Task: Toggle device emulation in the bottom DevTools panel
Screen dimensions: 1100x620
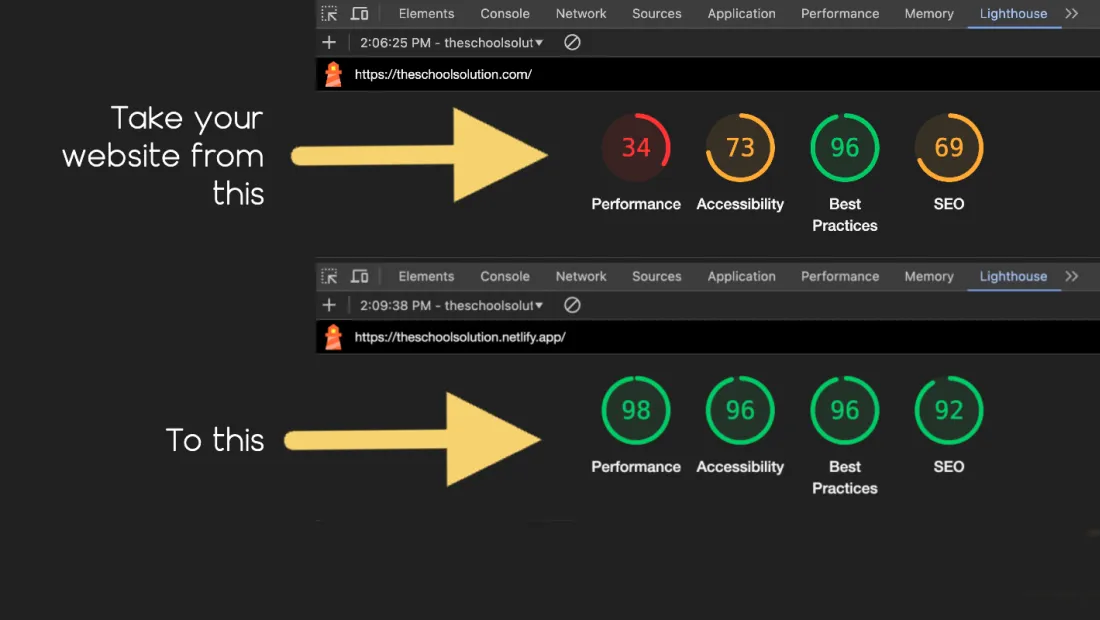Action: [x=359, y=276]
